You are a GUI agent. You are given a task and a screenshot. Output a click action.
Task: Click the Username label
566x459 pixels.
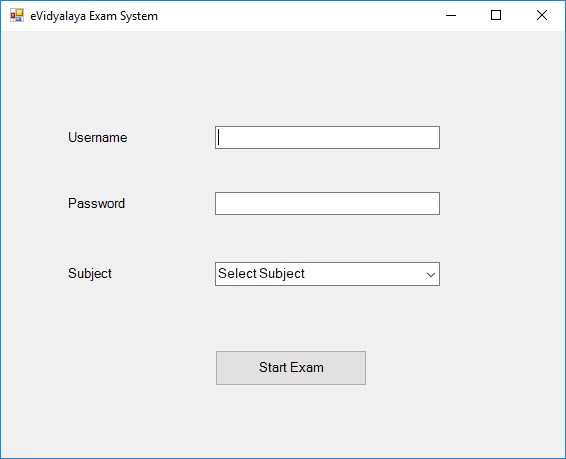pos(97,137)
